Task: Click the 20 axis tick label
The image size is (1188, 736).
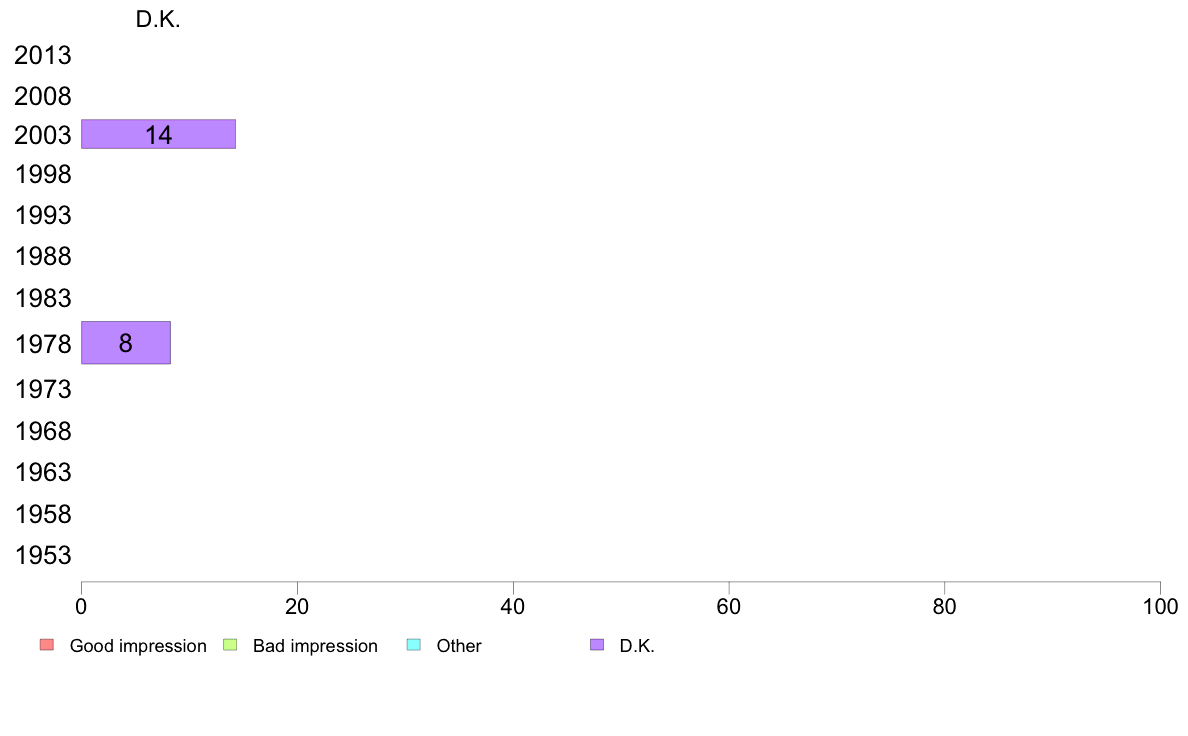Action: tap(297, 606)
